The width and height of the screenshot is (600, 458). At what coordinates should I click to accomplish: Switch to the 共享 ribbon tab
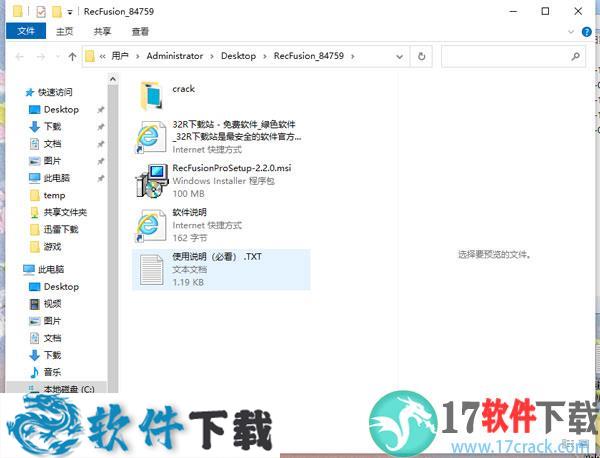(102, 31)
